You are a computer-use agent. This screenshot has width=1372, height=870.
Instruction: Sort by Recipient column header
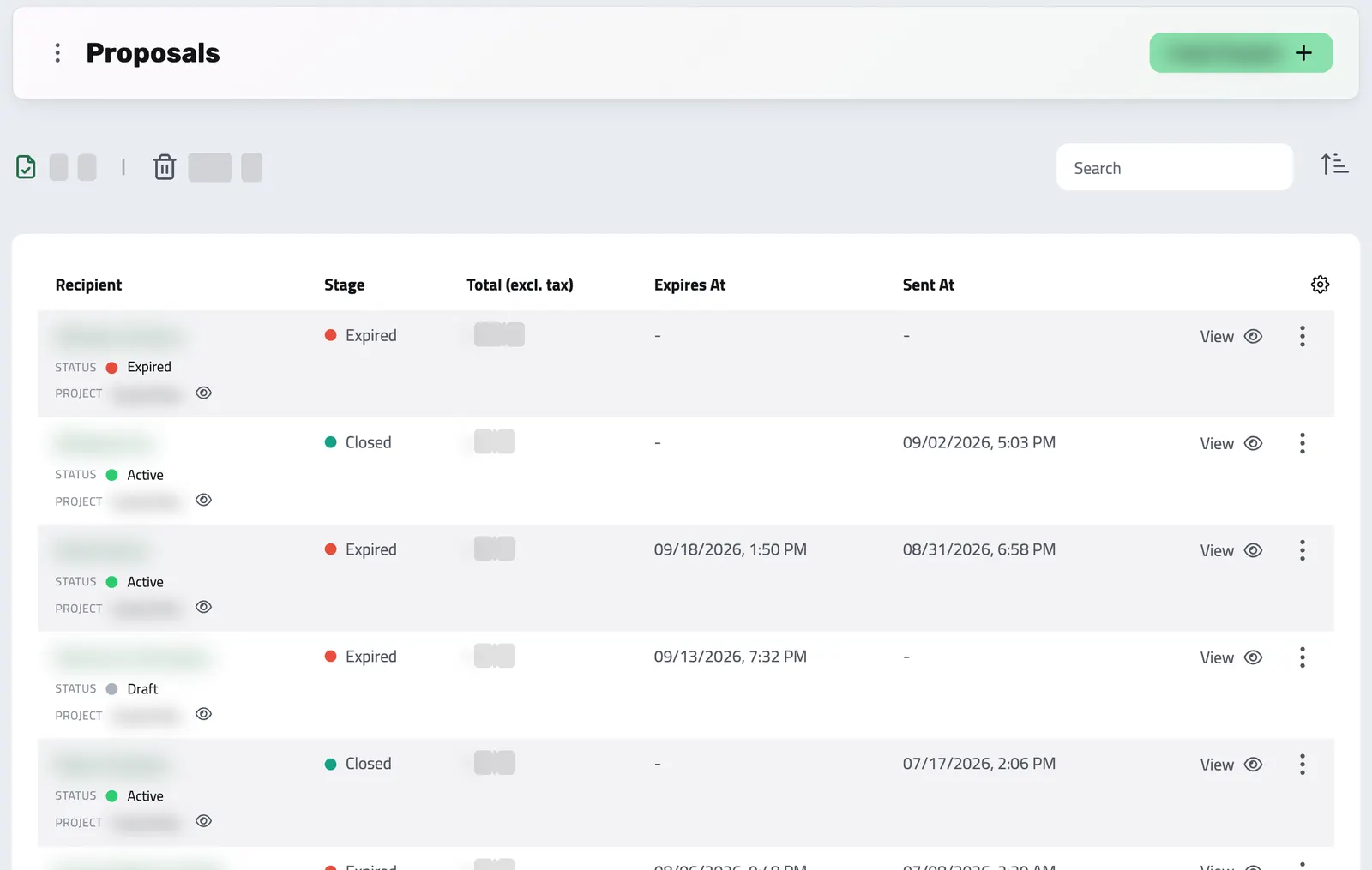tap(89, 285)
